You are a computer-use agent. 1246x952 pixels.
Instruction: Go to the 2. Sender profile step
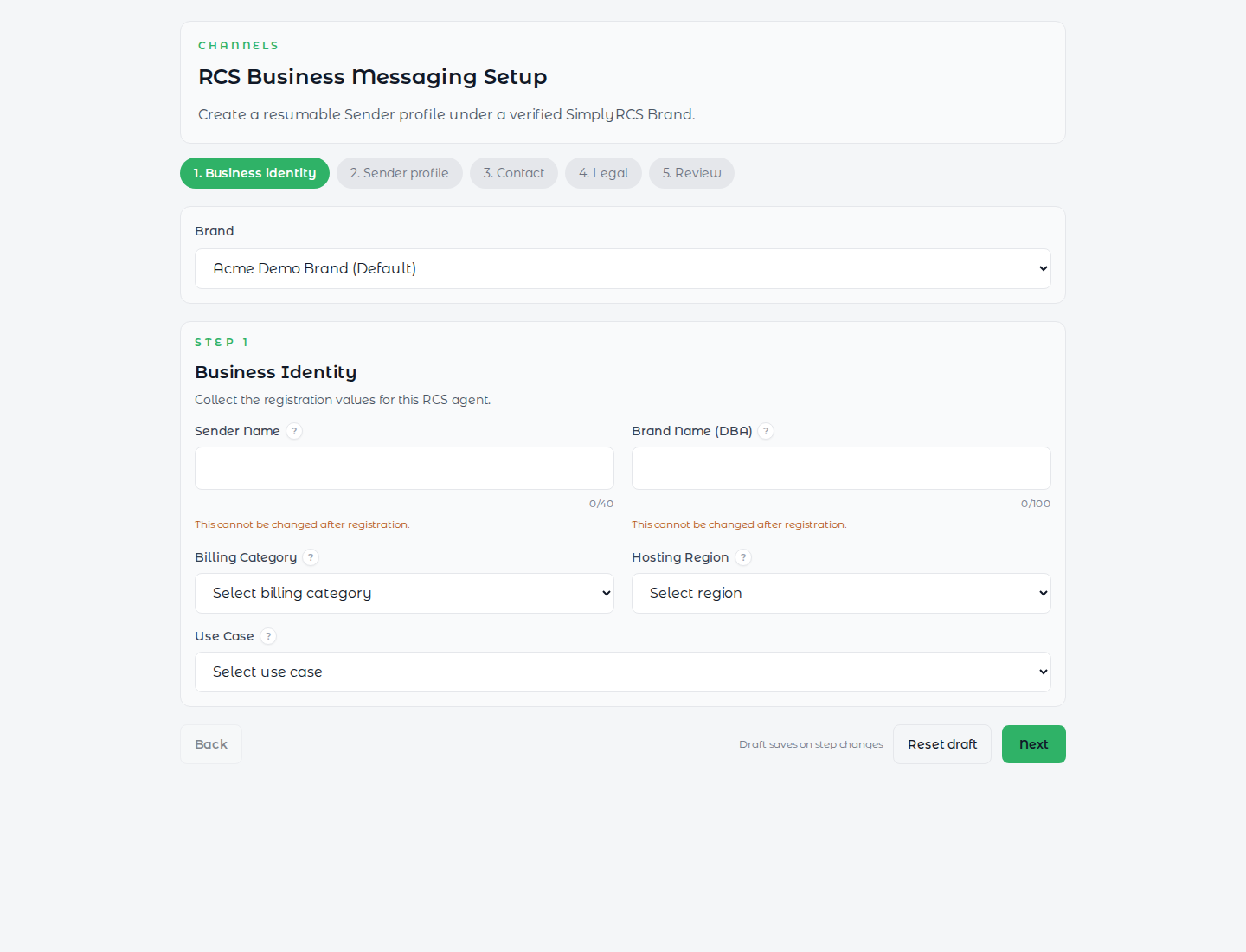coord(400,173)
